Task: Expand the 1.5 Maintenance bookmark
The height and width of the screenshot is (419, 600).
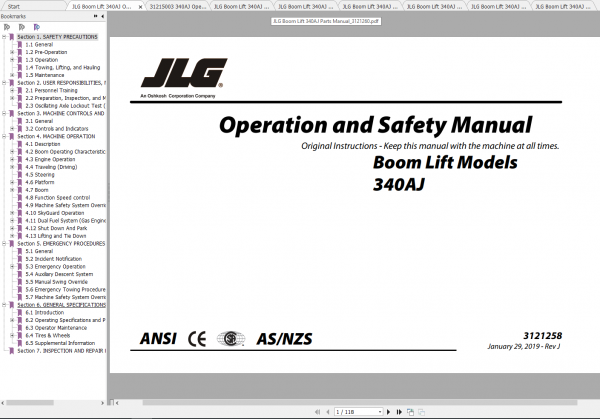Action: [x=12, y=75]
